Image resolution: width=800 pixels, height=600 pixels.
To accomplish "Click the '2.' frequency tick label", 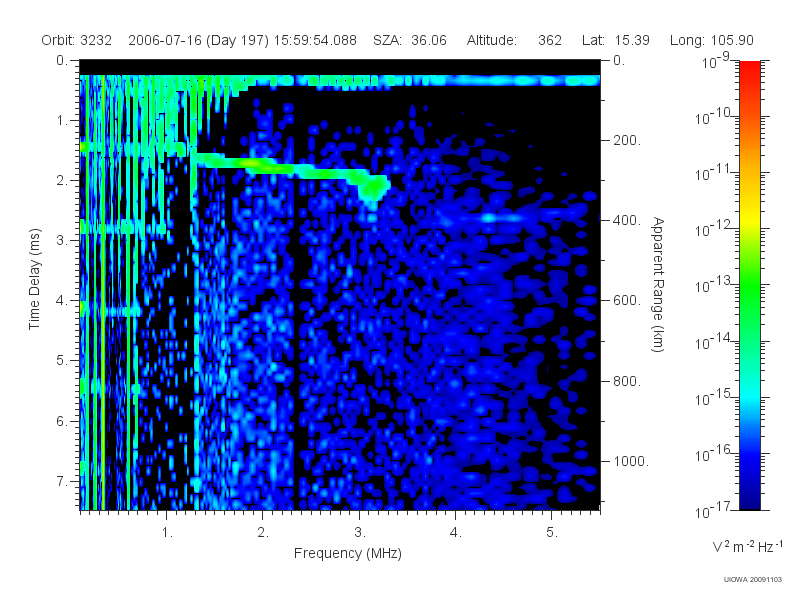I will click(263, 532).
